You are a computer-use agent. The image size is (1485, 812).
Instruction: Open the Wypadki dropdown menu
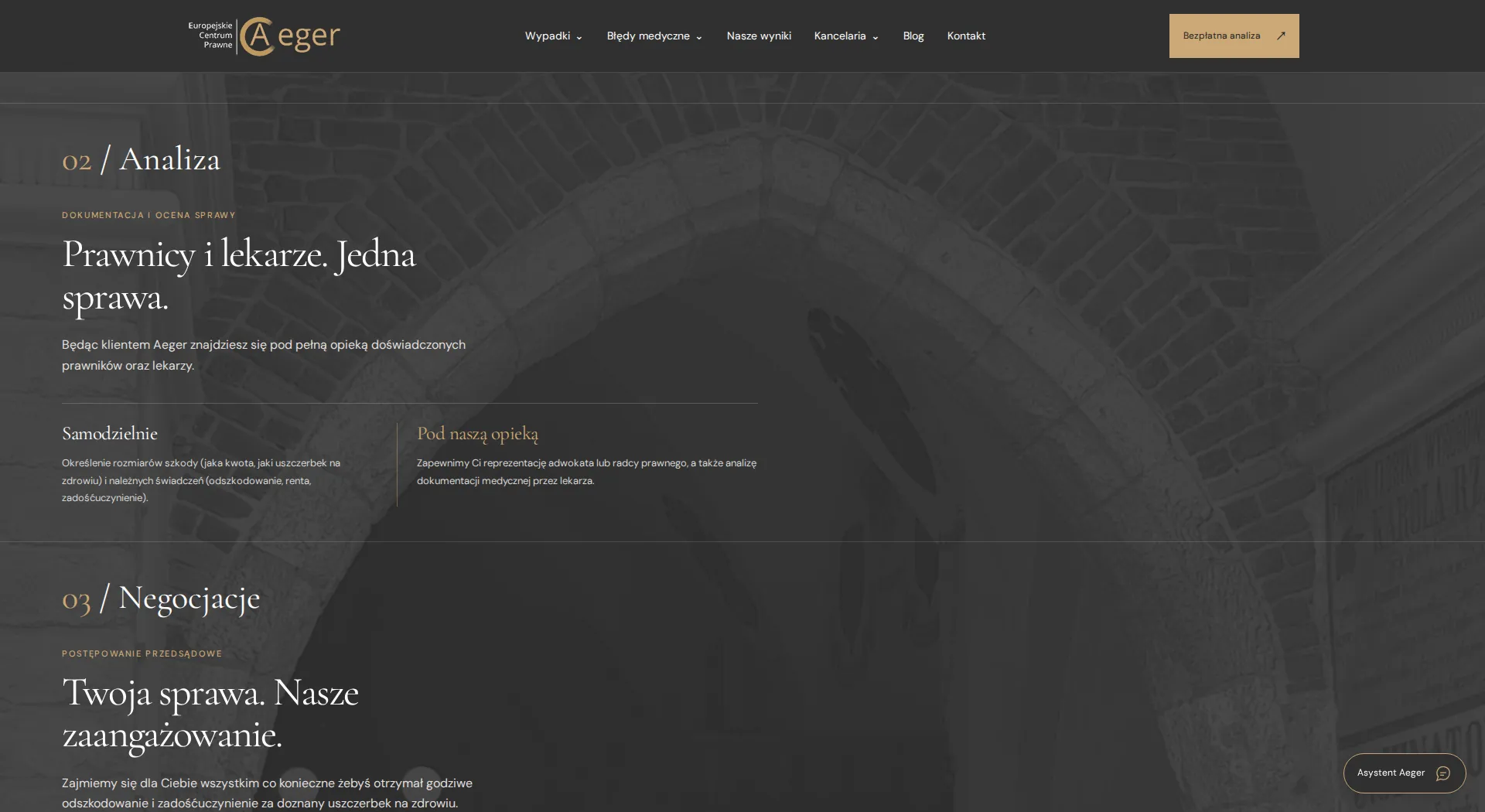(553, 36)
